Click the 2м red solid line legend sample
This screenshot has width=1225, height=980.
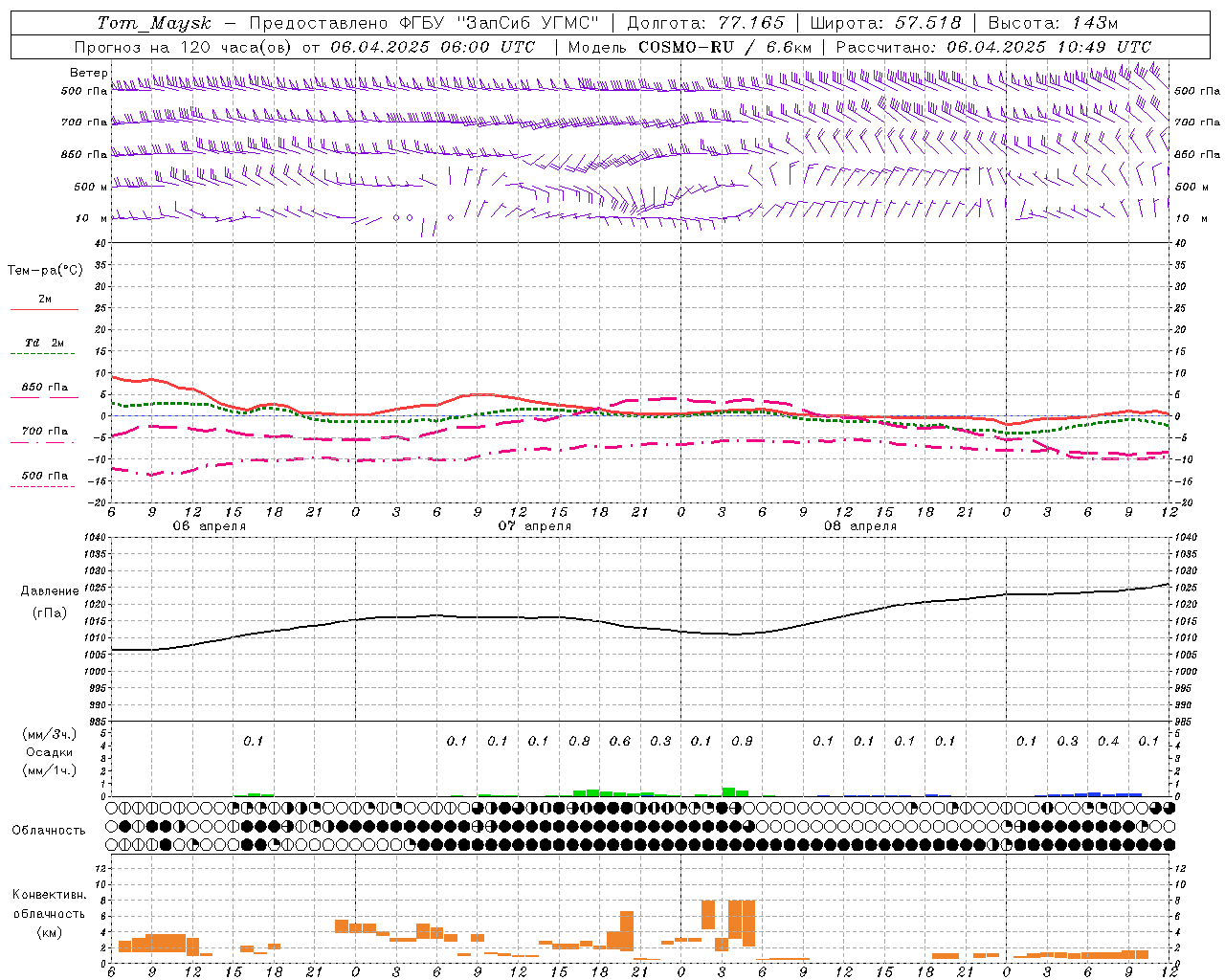tap(44, 310)
